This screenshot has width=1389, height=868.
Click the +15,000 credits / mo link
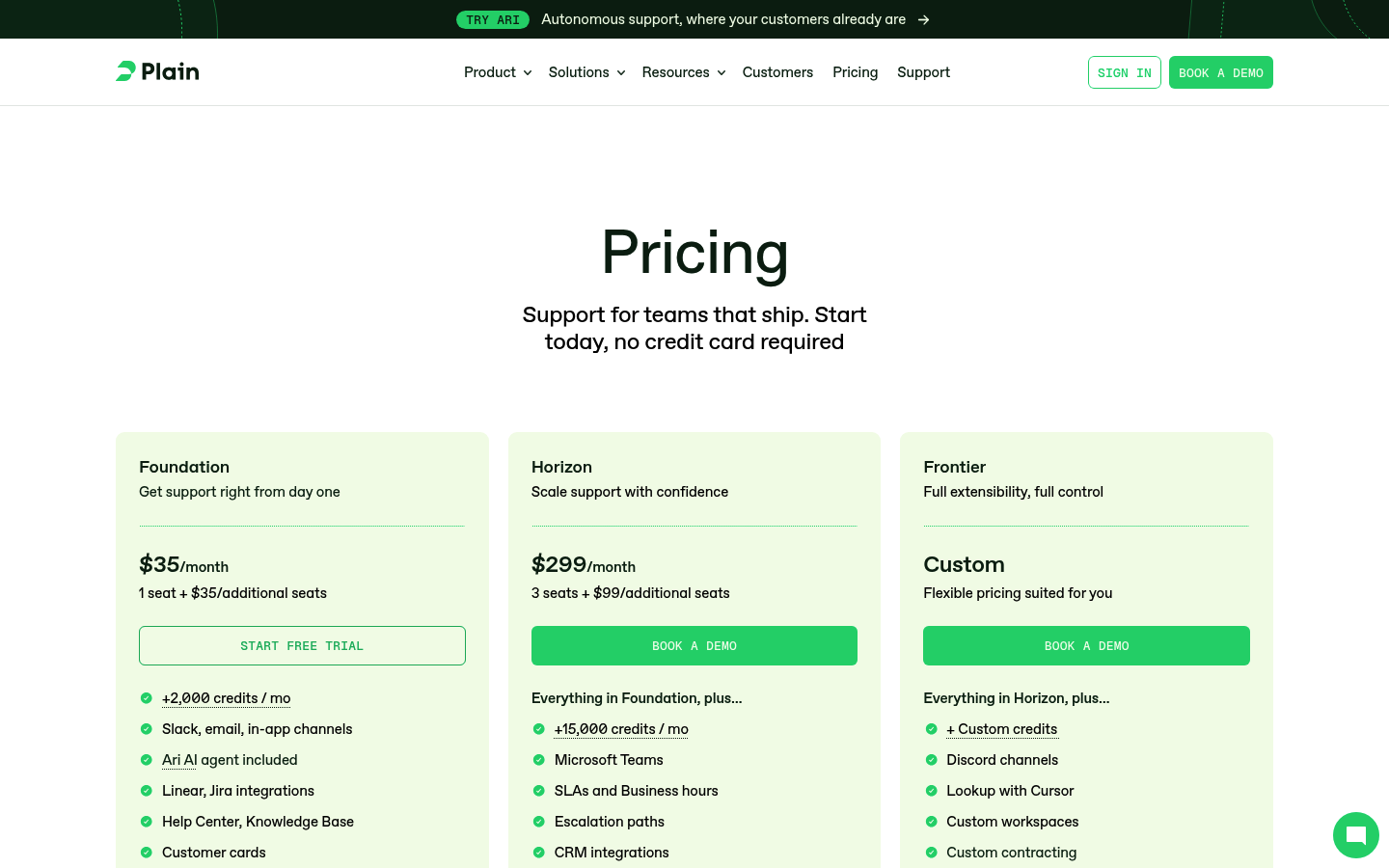621,729
